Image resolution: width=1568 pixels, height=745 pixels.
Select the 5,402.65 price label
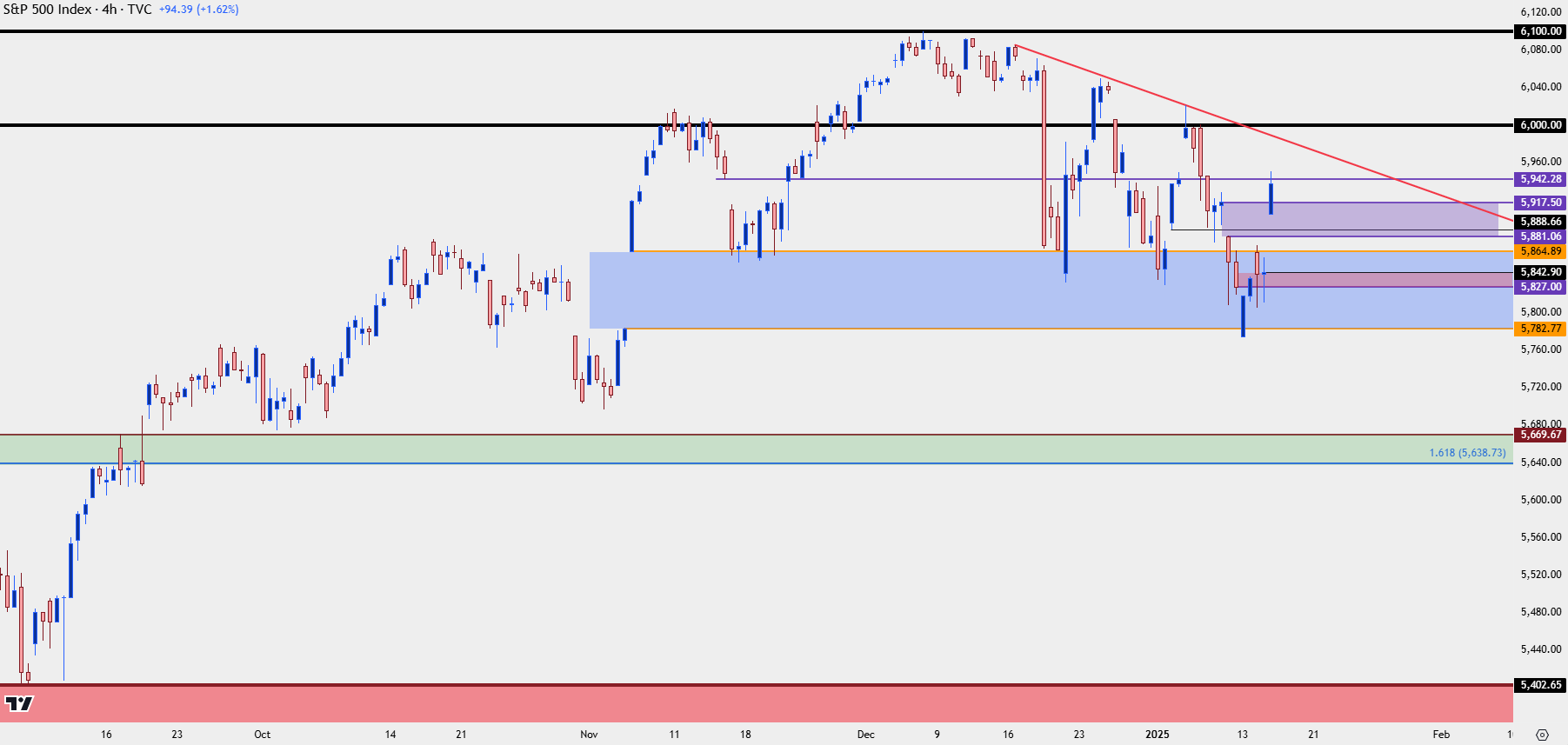pos(1540,685)
